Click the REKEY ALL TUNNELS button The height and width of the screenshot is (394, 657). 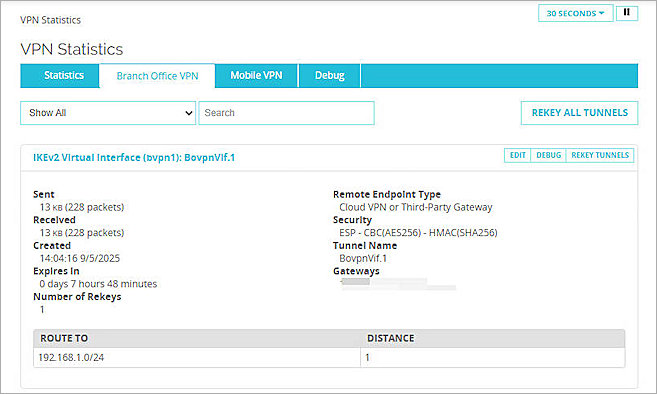pos(579,113)
